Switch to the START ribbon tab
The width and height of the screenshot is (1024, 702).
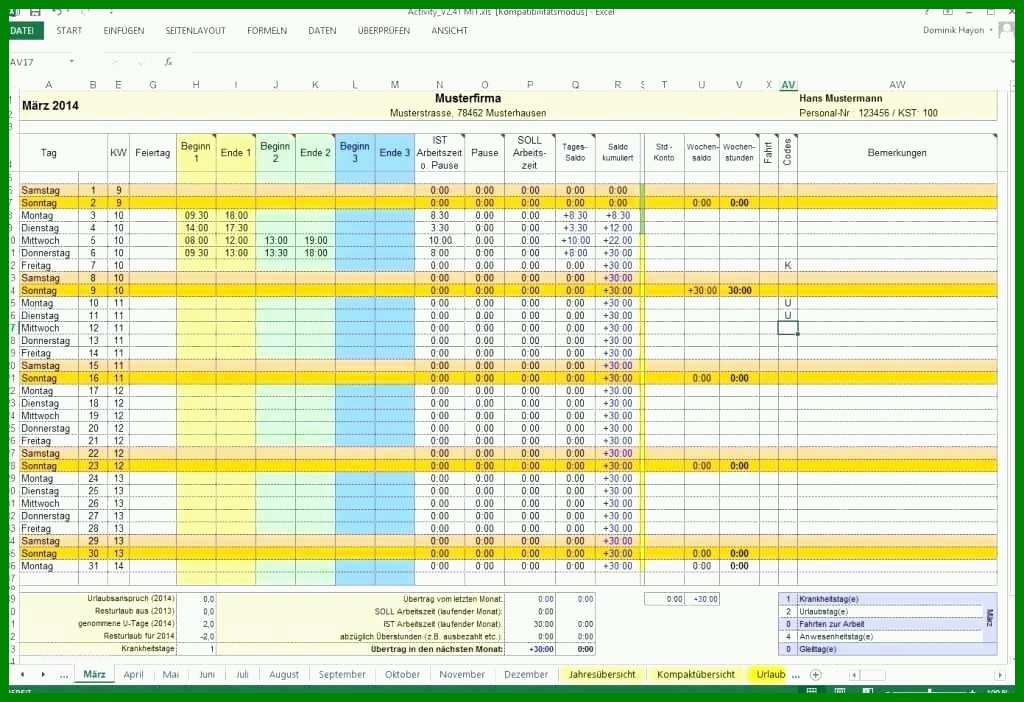69,31
